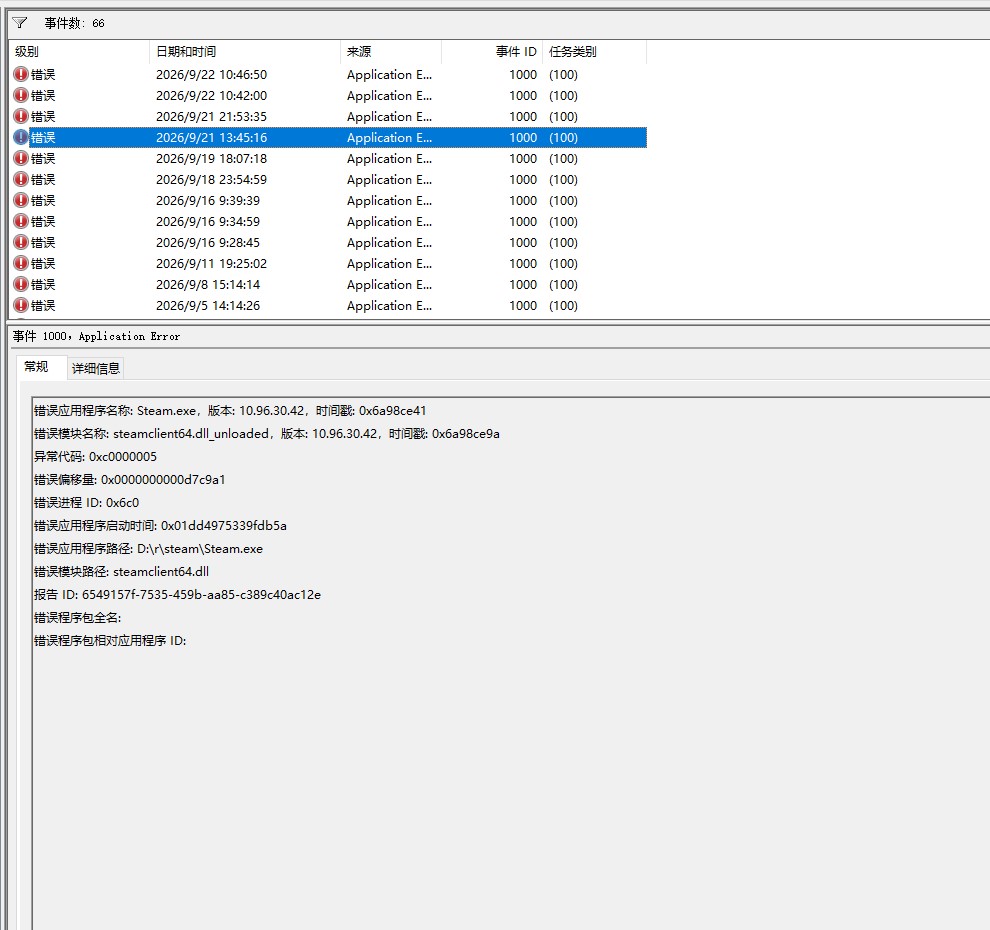This screenshot has width=990, height=930.
Task: Click the error icon of the 2026/9/16 9:34:59 event
Action: pyautogui.click(x=21, y=221)
